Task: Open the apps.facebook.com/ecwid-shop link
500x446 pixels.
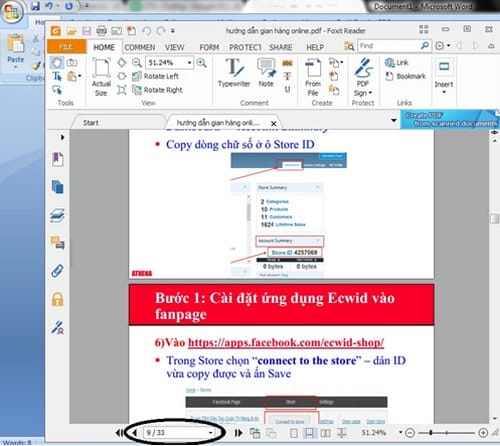Action: tap(286, 342)
